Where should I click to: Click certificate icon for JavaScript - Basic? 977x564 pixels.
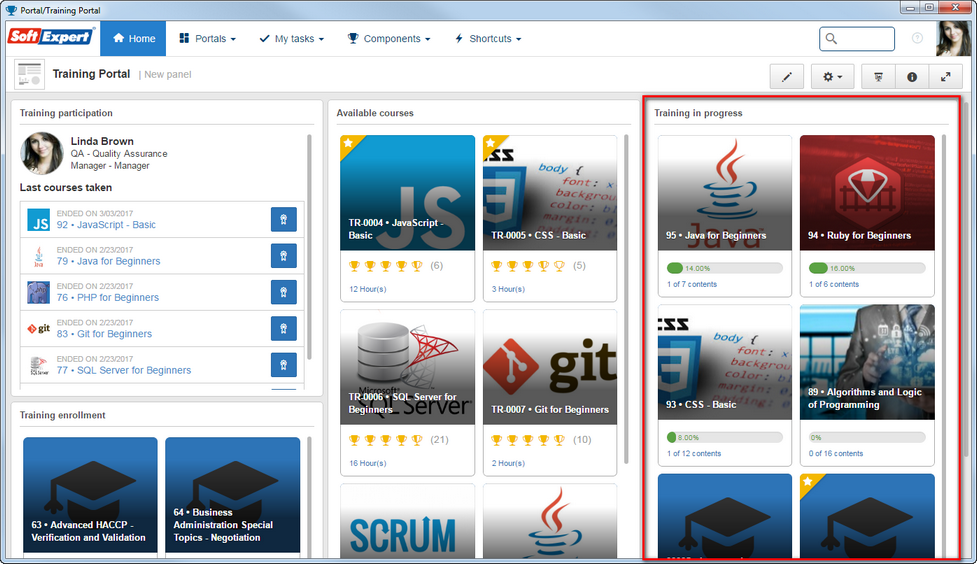[284, 219]
